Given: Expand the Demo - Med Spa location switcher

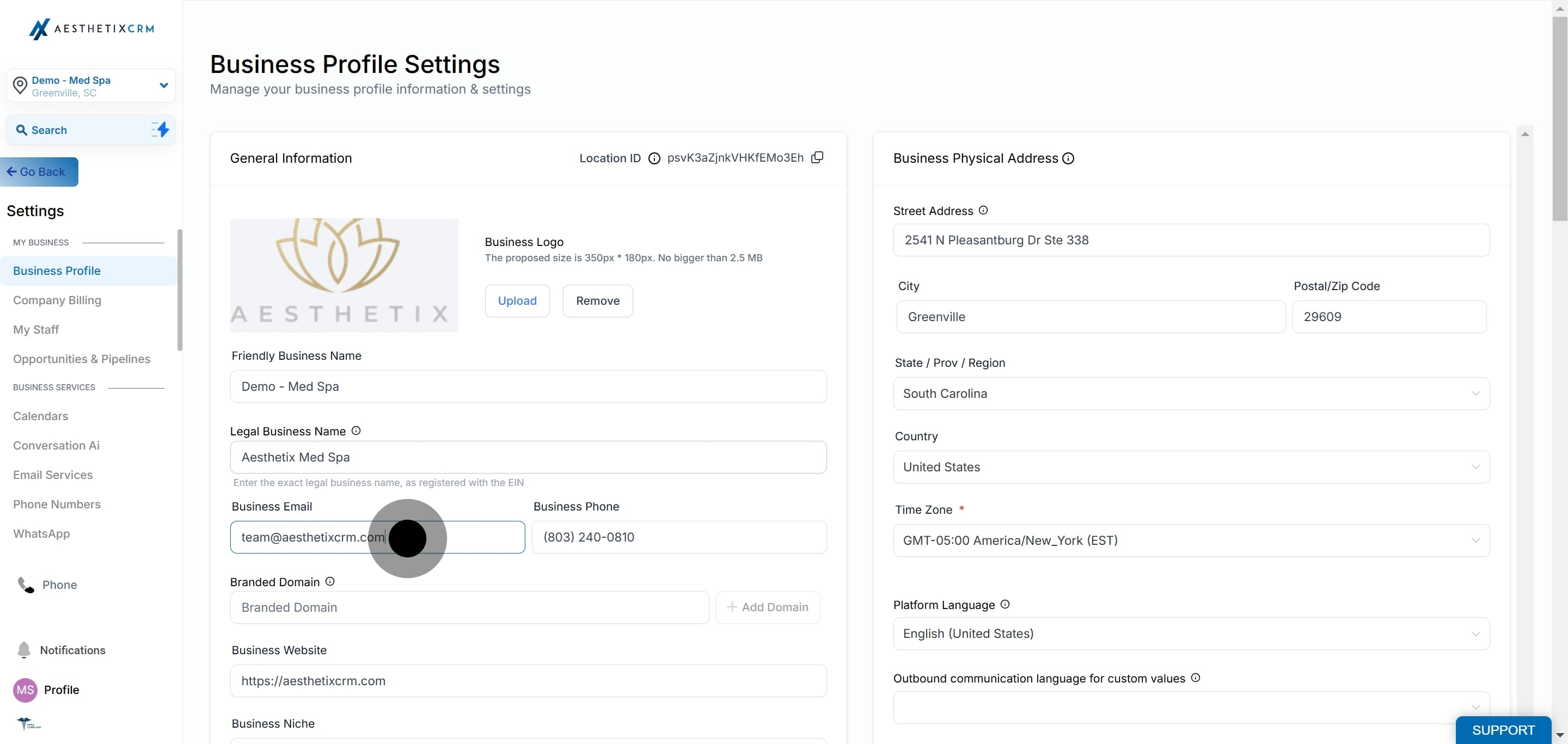Looking at the screenshot, I should [x=163, y=86].
